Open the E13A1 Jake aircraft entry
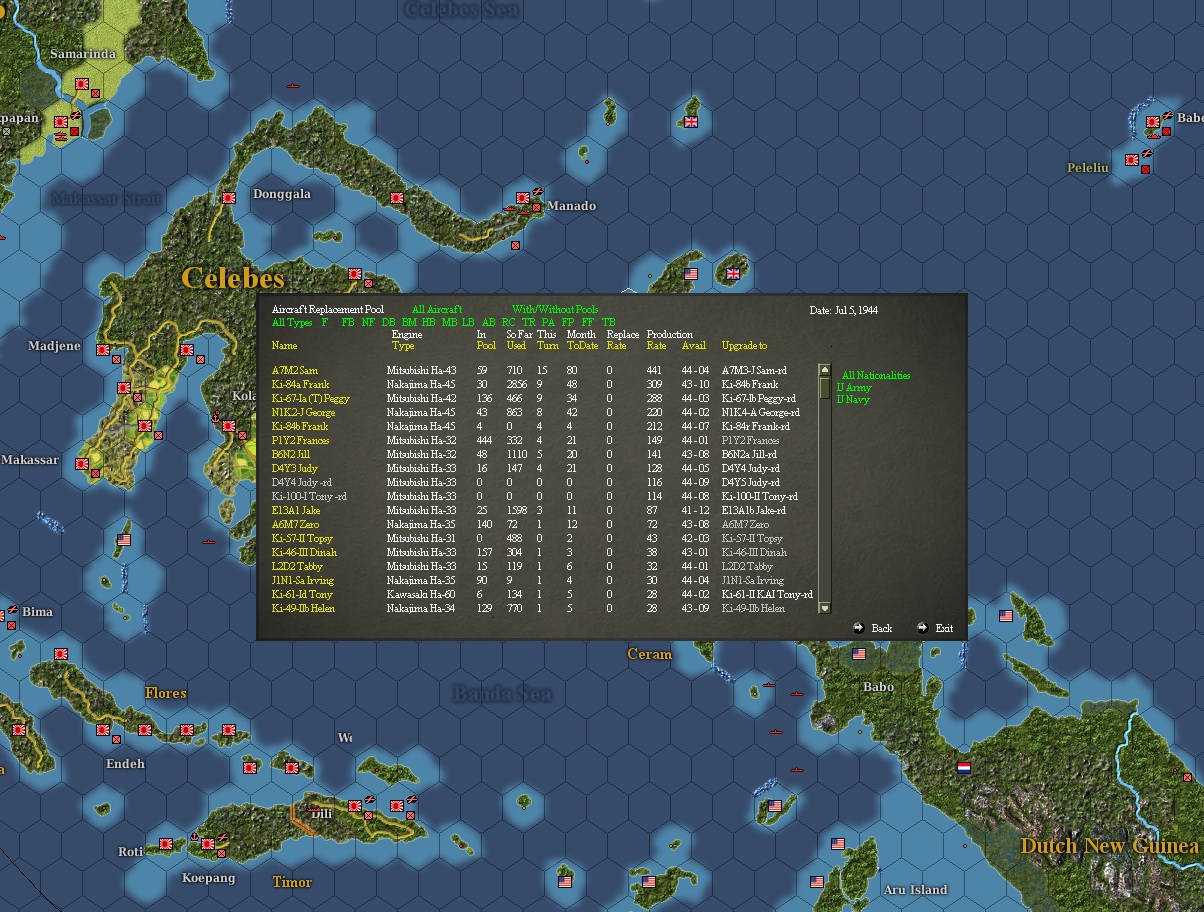Image resolution: width=1204 pixels, height=912 pixels. point(296,511)
